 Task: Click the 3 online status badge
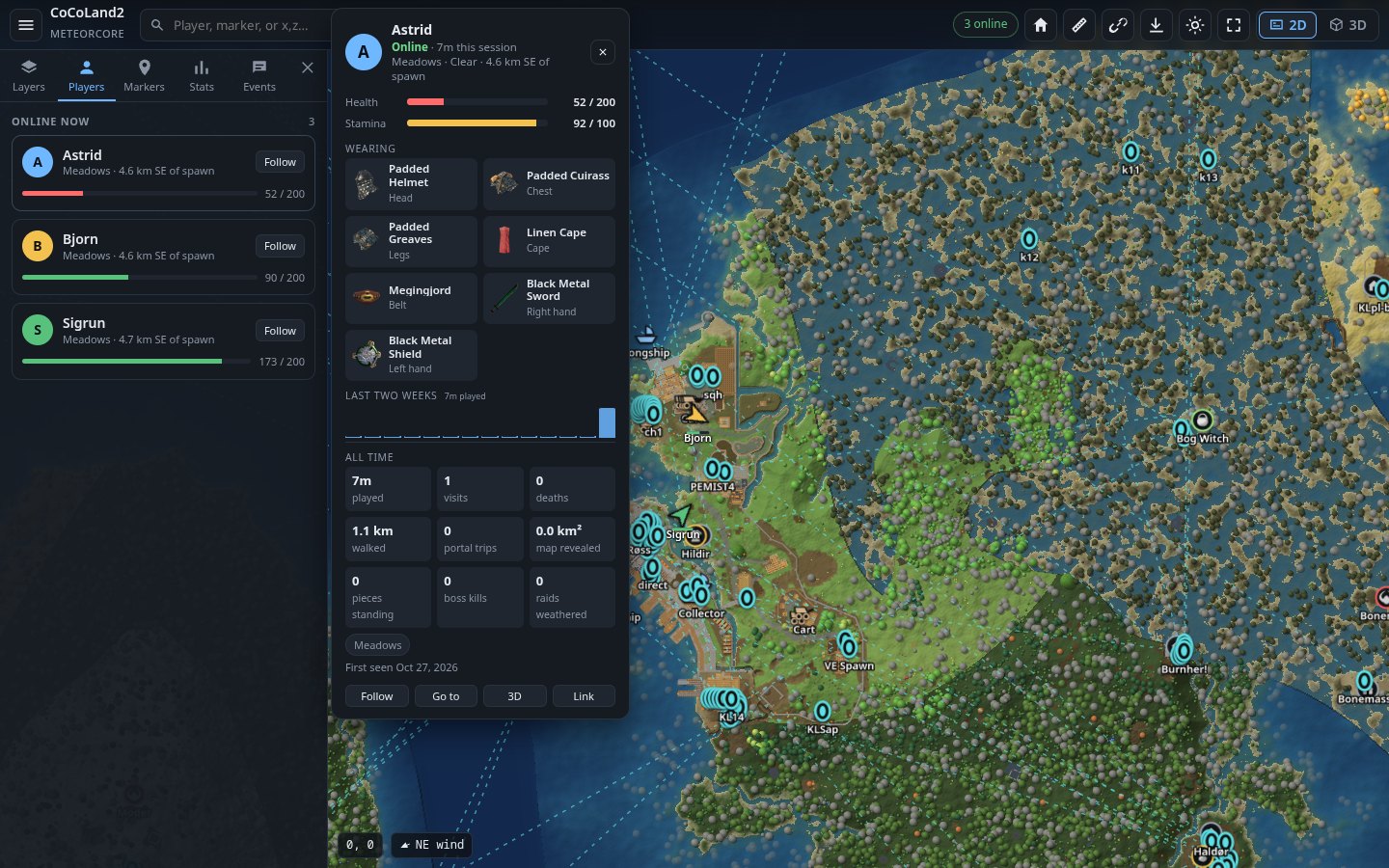[985, 24]
